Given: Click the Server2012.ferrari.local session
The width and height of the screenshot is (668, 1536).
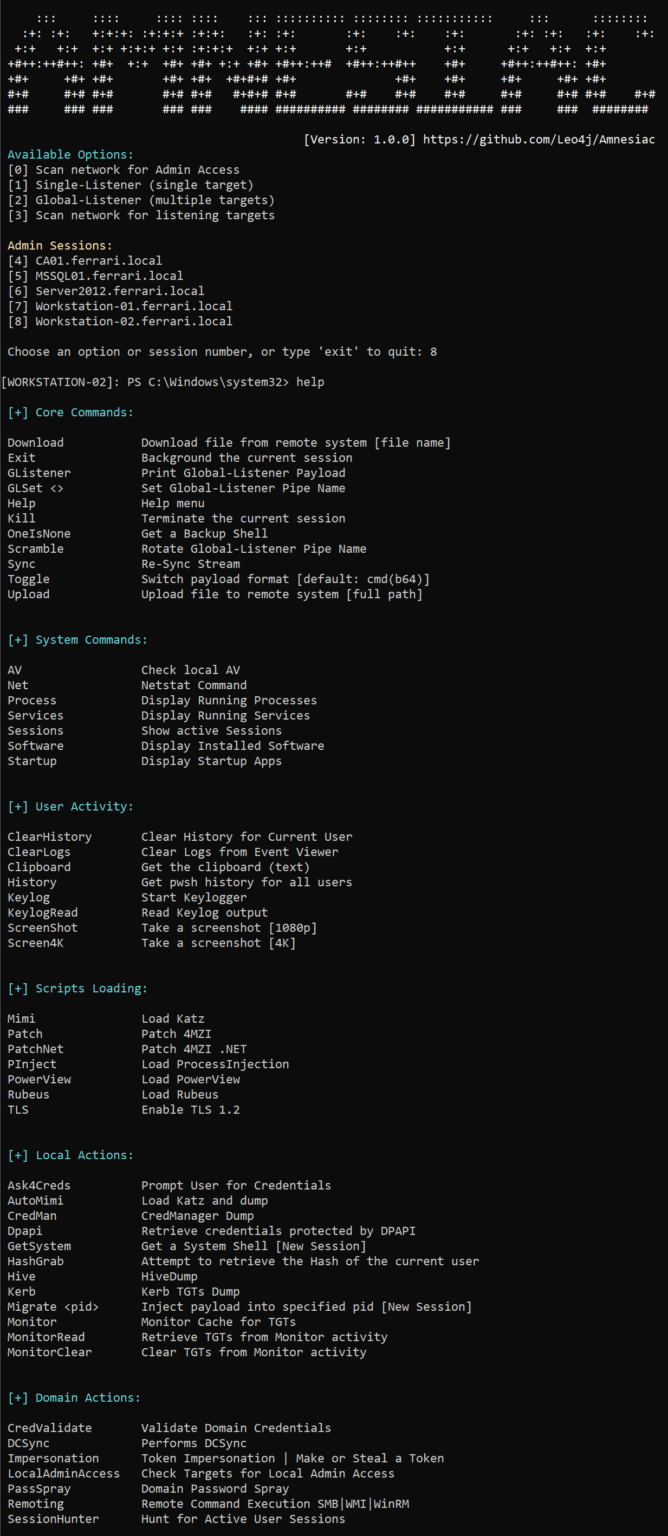Looking at the screenshot, I should pos(105,291).
